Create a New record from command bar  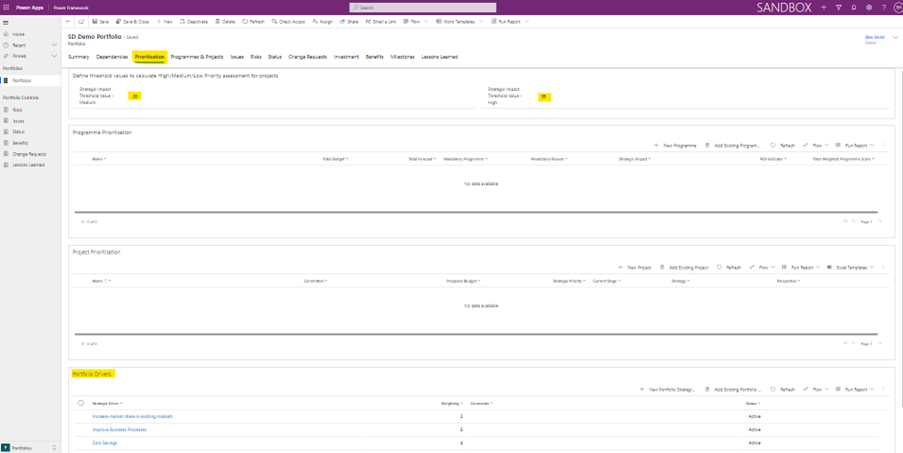[x=165, y=21]
